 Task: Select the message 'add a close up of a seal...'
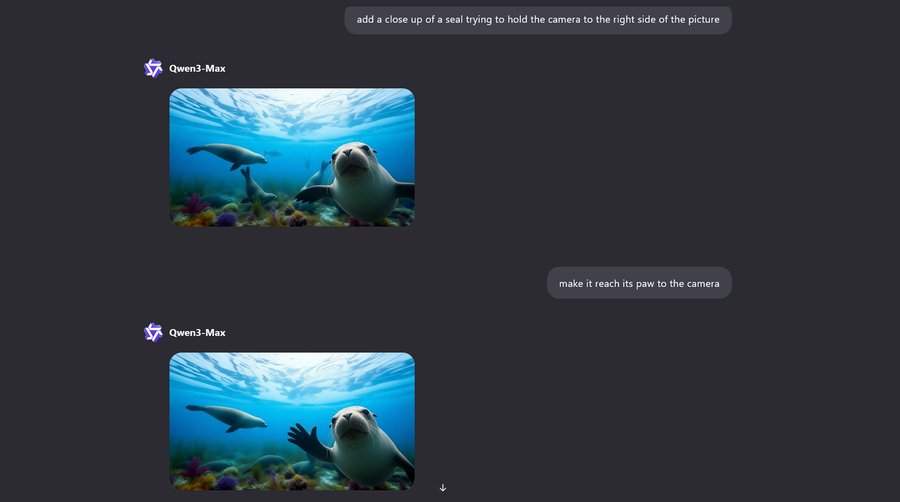coord(538,20)
